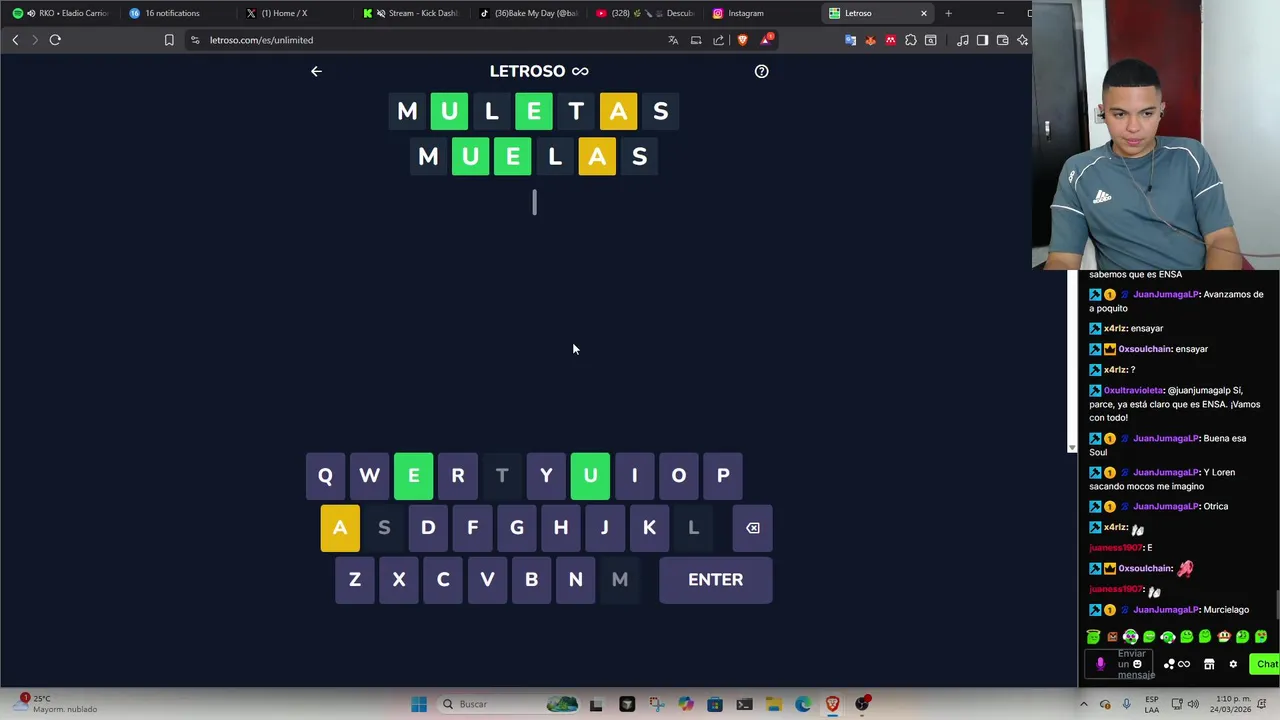
Task: Open the extensions puzzle icon
Action: point(910,40)
